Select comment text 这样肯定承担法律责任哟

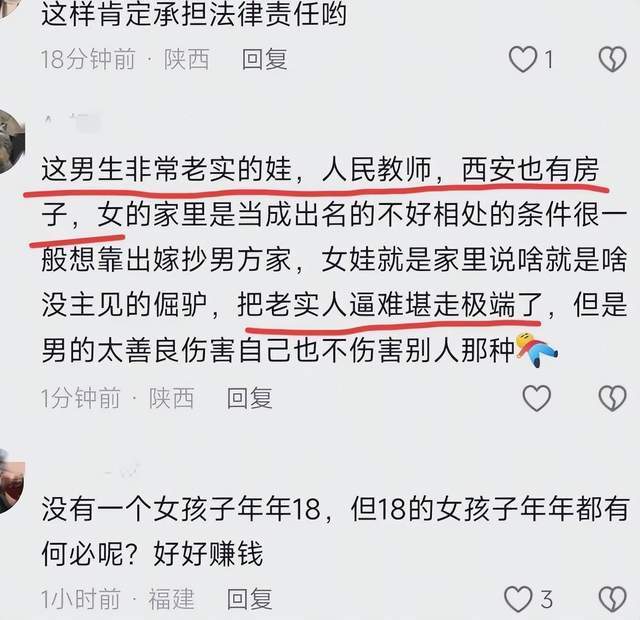click(194, 16)
